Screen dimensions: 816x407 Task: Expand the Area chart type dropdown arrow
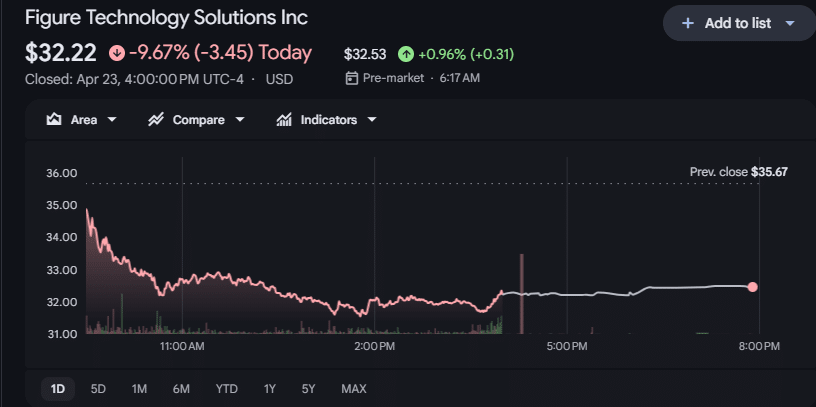coord(111,120)
